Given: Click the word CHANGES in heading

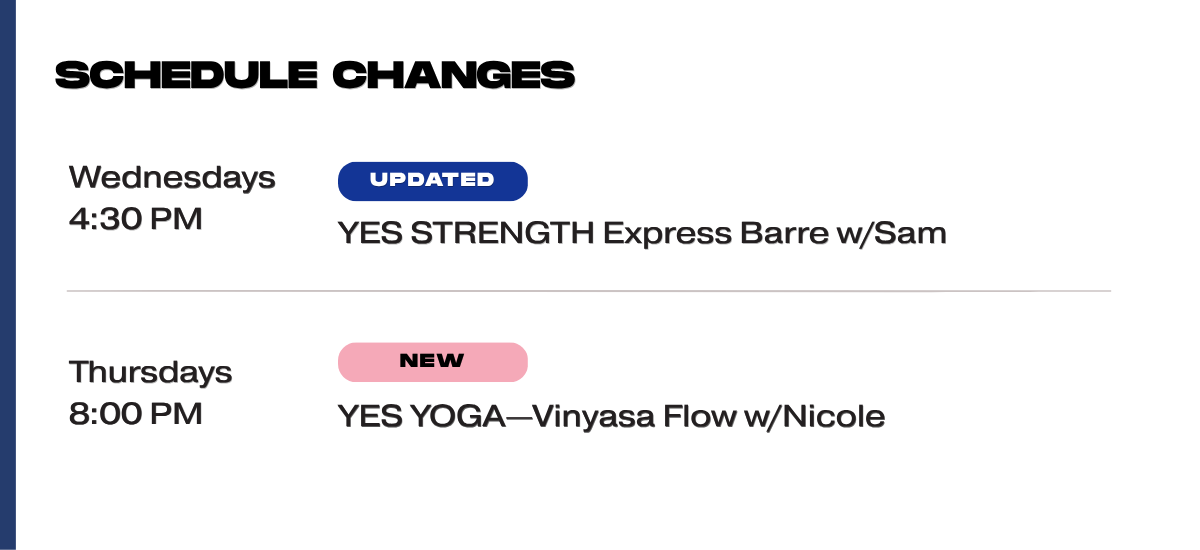Looking at the screenshot, I should pyautogui.click(x=453, y=75).
